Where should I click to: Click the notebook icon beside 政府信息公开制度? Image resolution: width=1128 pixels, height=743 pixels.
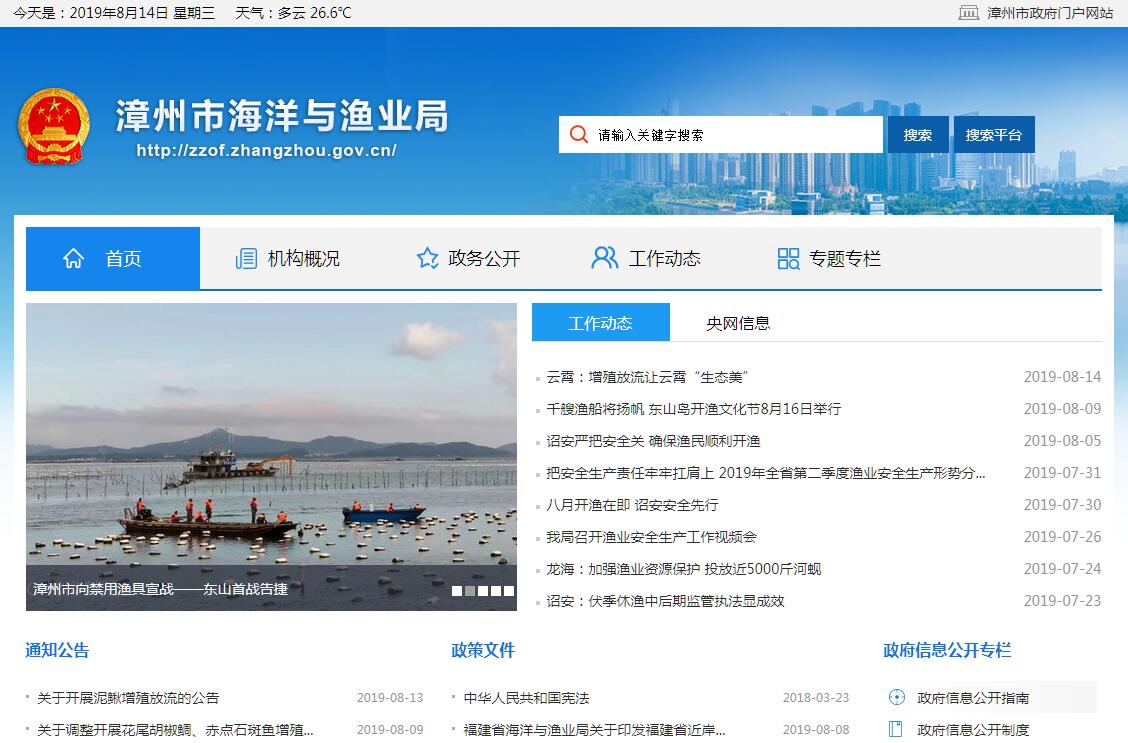coord(896,729)
